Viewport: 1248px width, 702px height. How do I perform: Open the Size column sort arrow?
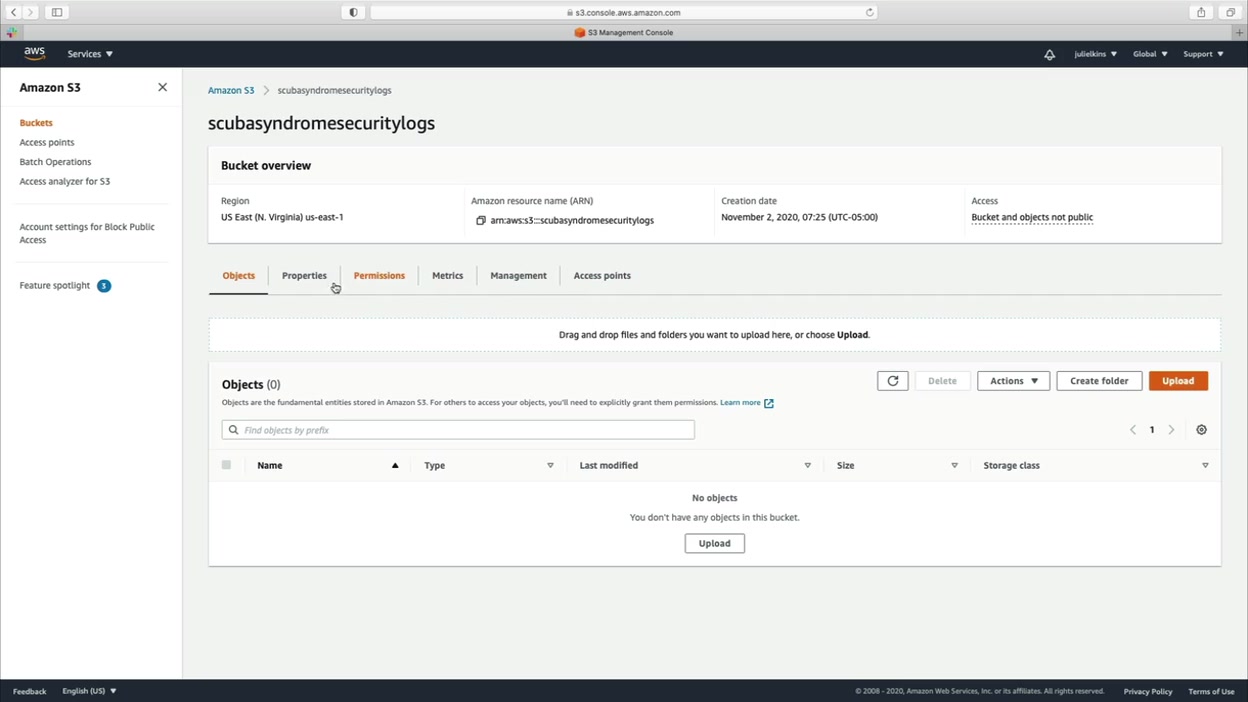tap(955, 466)
